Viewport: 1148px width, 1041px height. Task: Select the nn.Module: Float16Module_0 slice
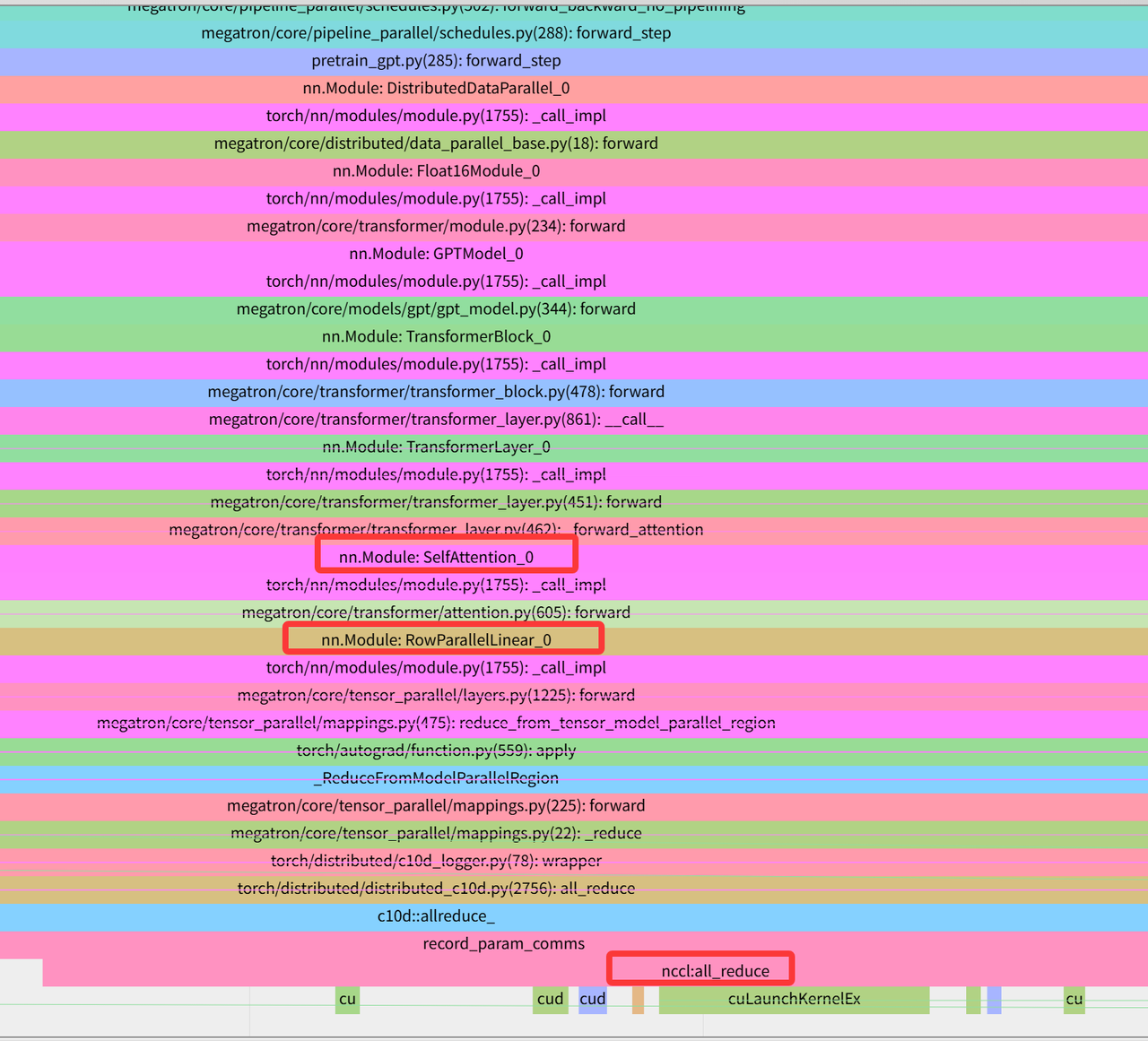pyautogui.click(x=436, y=170)
